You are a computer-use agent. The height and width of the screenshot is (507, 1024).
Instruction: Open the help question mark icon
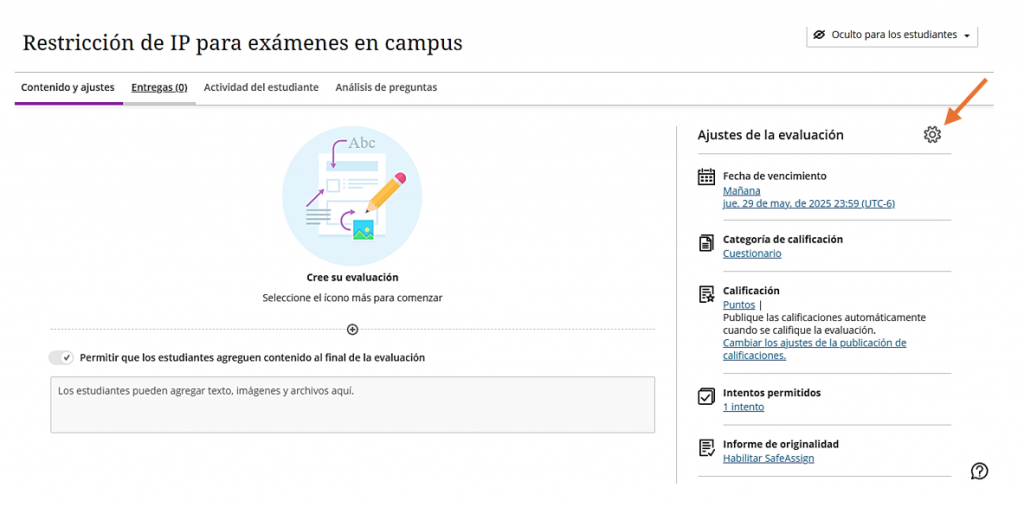[x=980, y=470]
